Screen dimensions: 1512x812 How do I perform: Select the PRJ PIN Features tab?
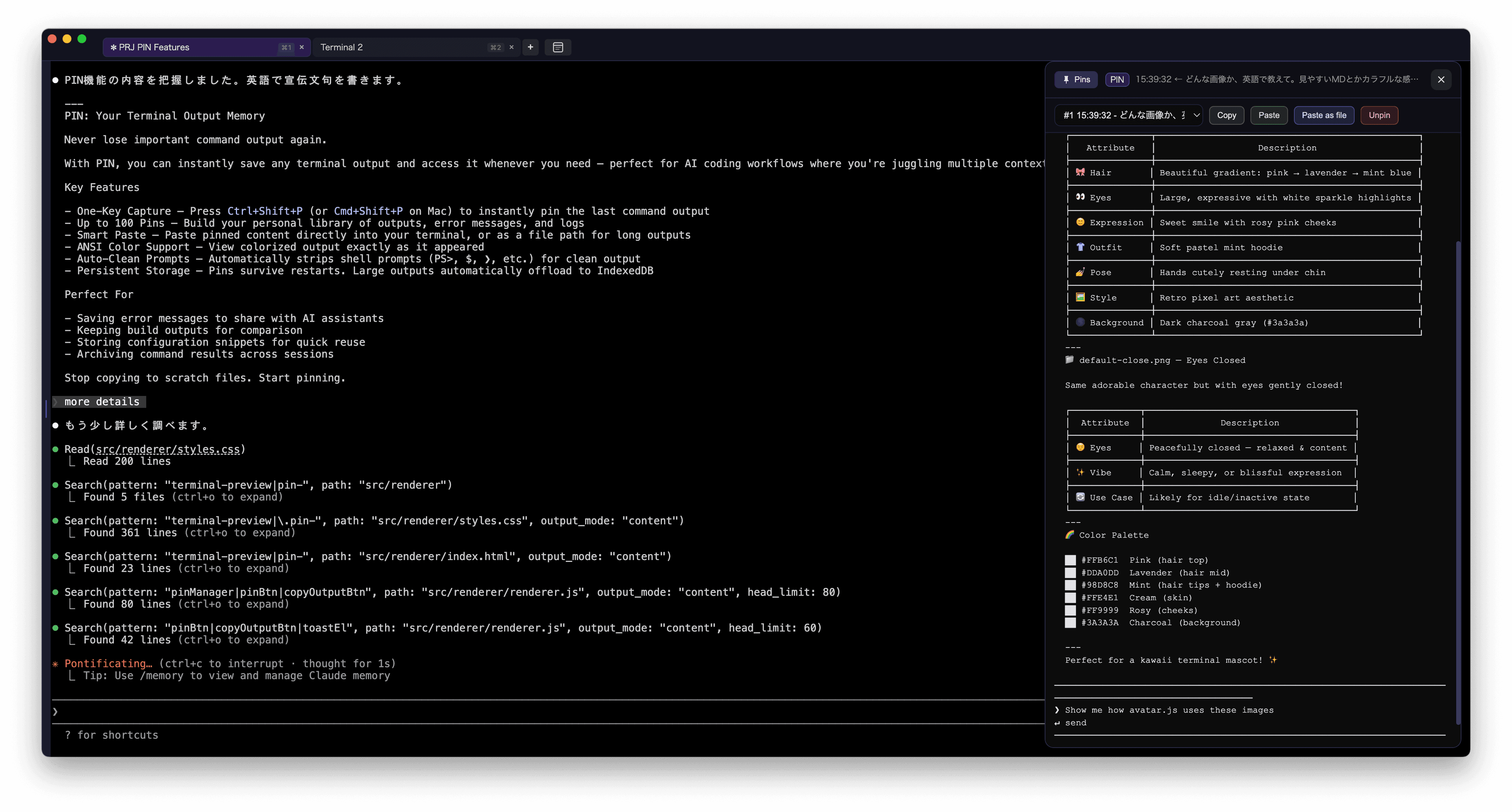(154, 47)
